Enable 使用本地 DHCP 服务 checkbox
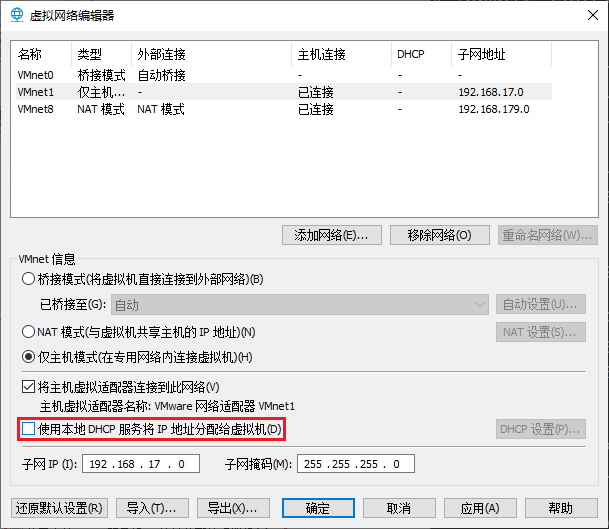This screenshot has height=529, width=609. [28, 429]
